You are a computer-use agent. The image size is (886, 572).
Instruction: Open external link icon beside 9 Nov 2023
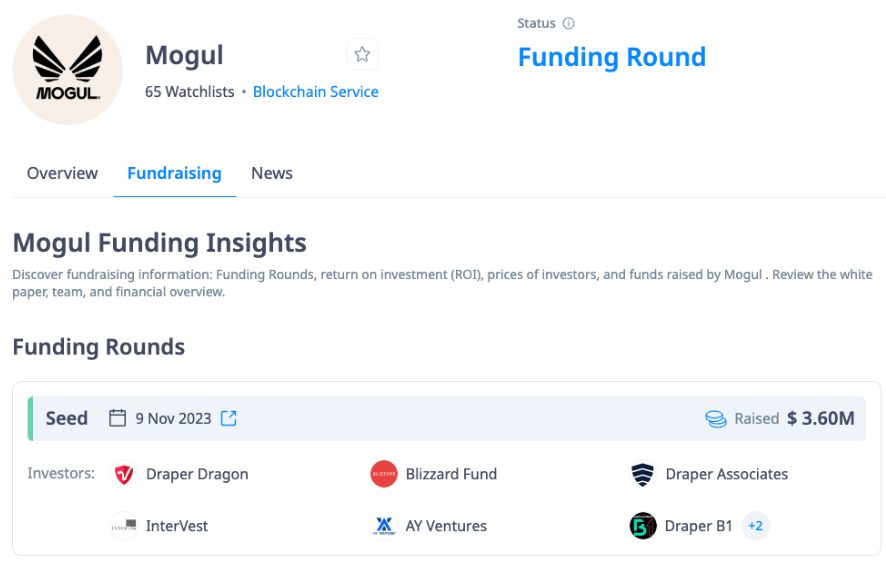coord(229,418)
